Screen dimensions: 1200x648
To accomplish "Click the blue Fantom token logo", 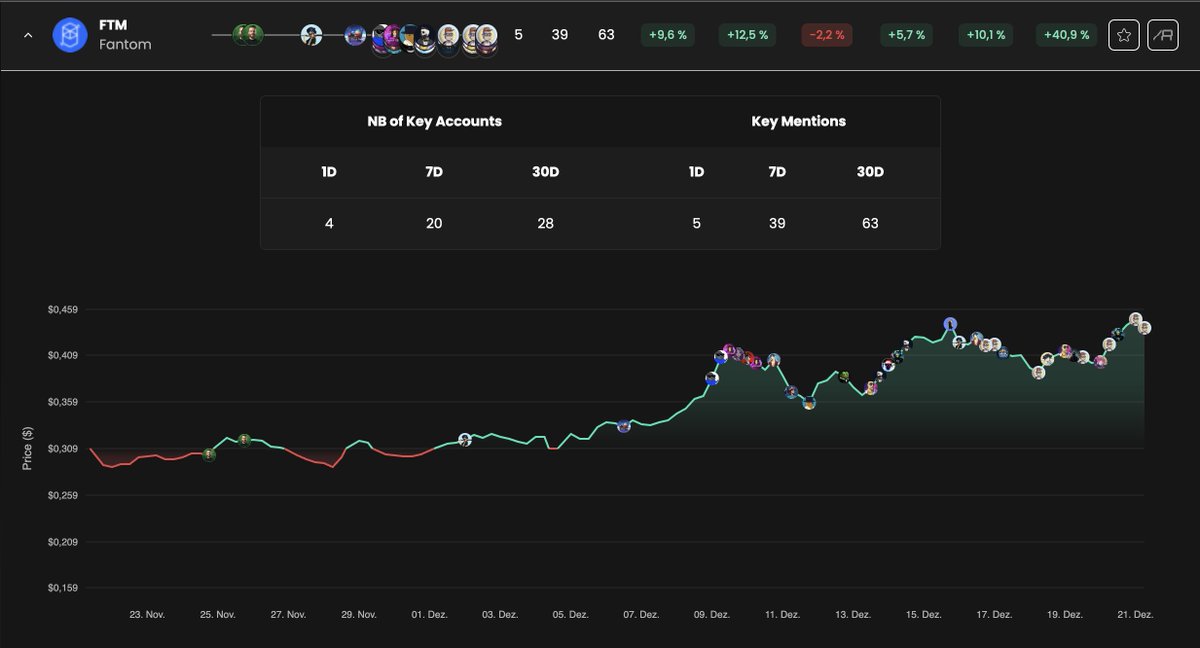I will [70, 35].
